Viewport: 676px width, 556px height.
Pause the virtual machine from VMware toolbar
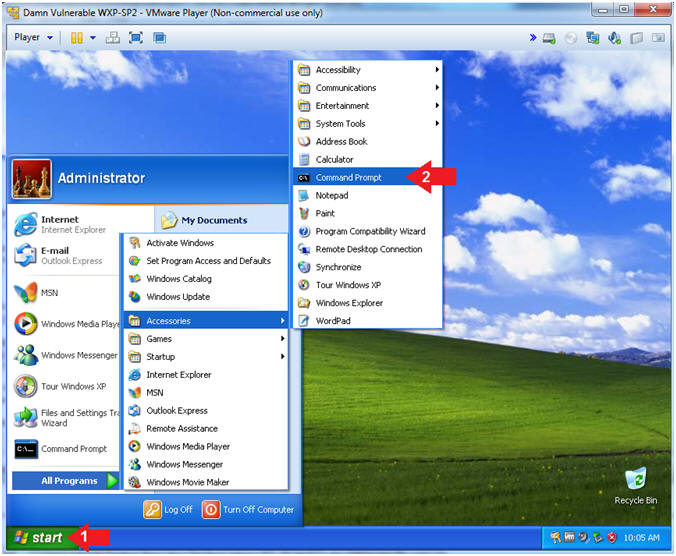coord(76,38)
